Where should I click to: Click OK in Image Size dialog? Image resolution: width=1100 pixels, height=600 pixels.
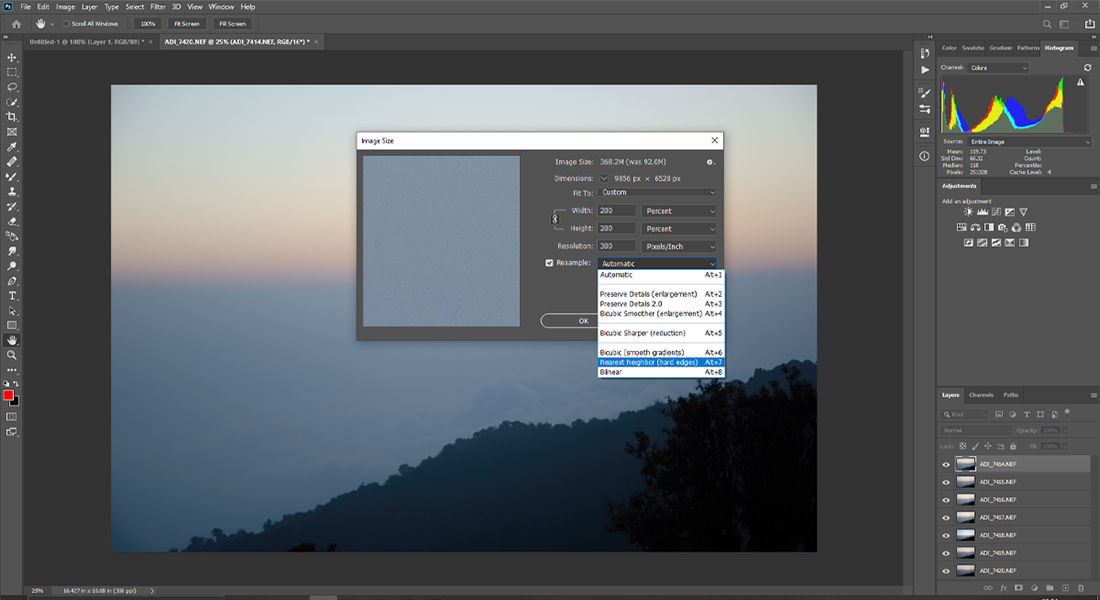(x=569, y=321)
